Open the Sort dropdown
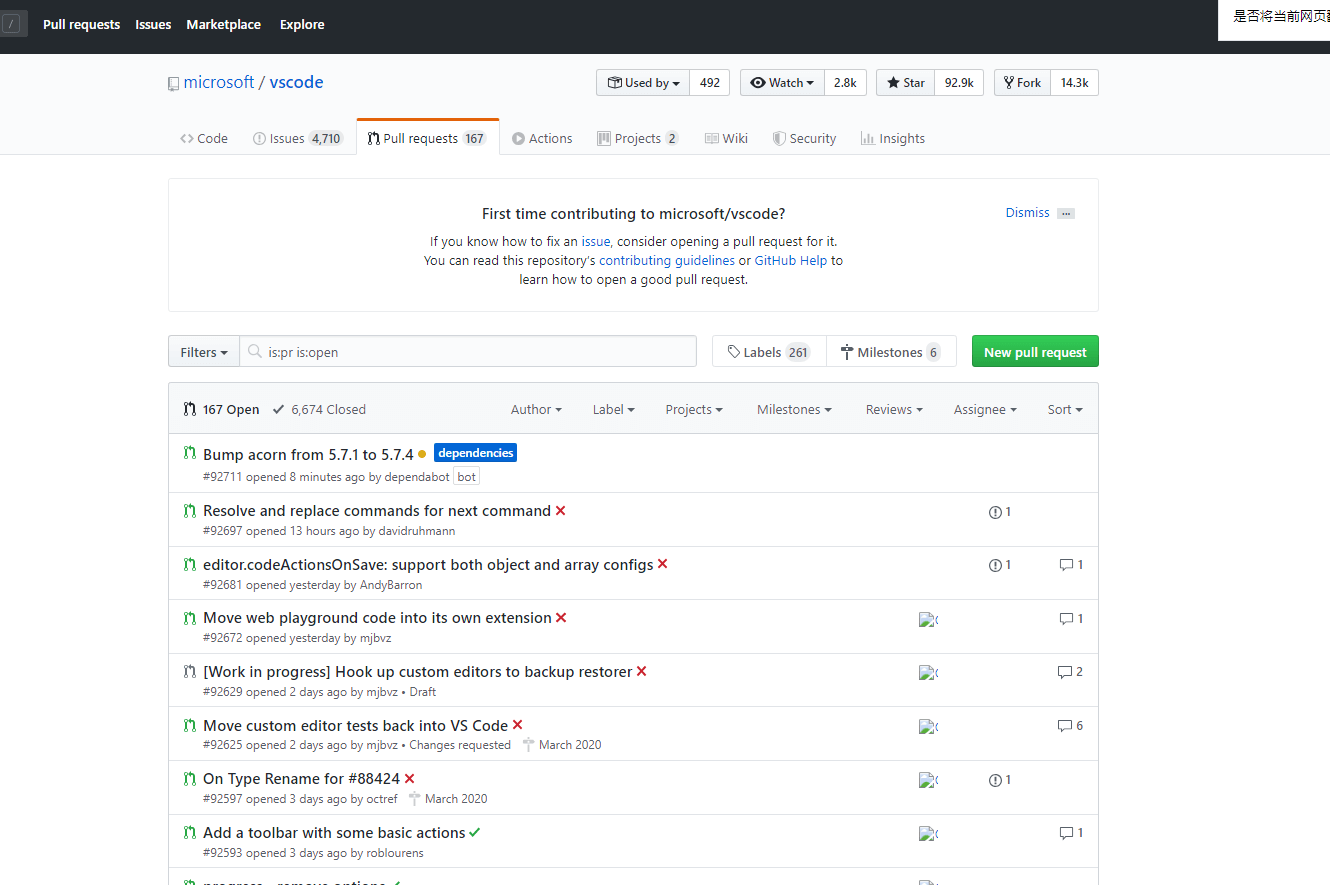This screenshot has width=1330, height=885. [1065, 410]
